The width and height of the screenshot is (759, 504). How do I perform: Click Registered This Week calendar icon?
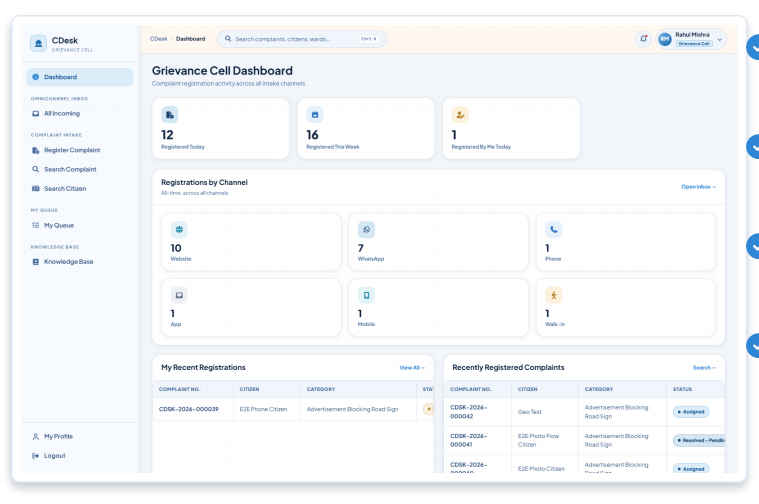315,115
